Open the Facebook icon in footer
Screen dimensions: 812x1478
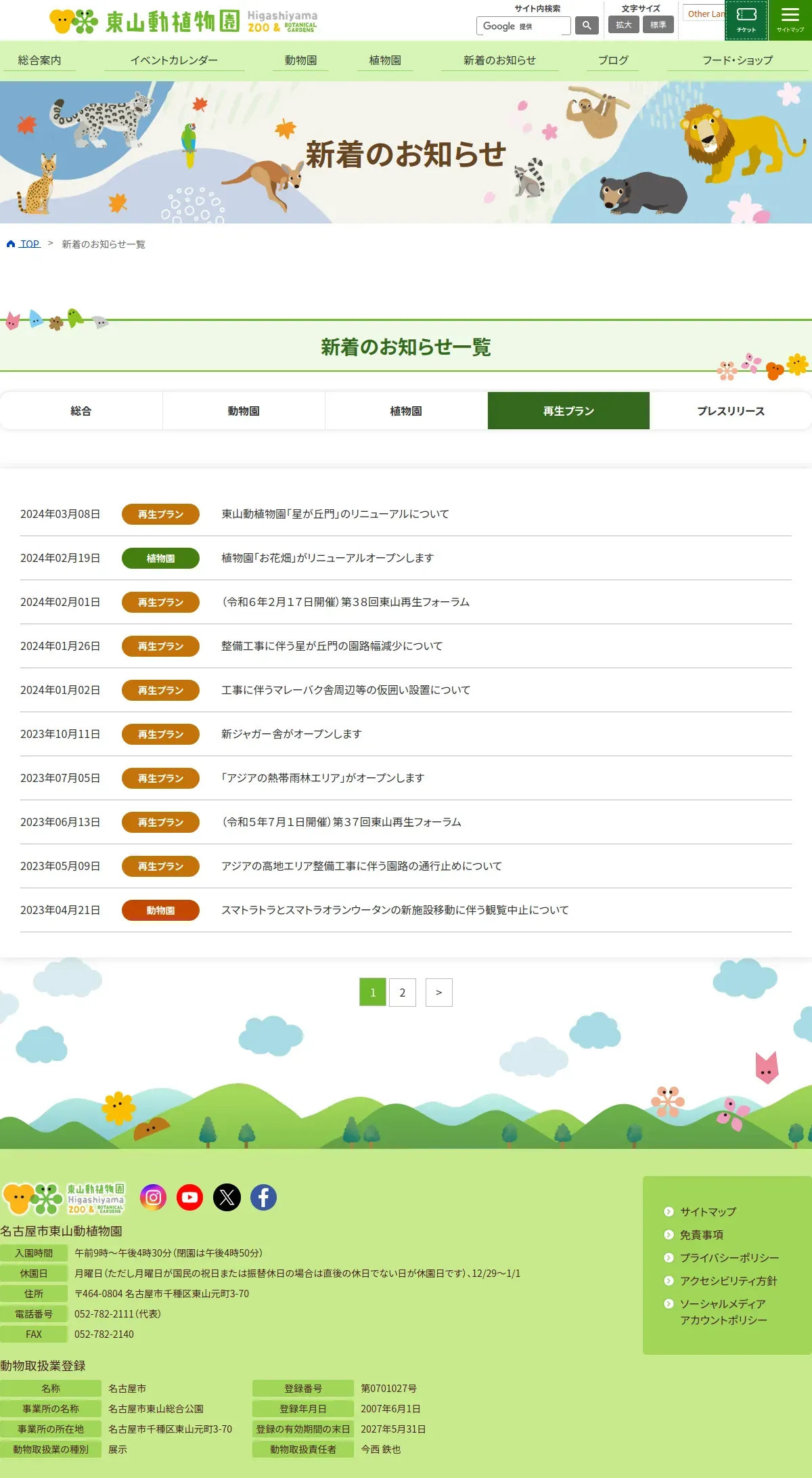(263, 1197)
